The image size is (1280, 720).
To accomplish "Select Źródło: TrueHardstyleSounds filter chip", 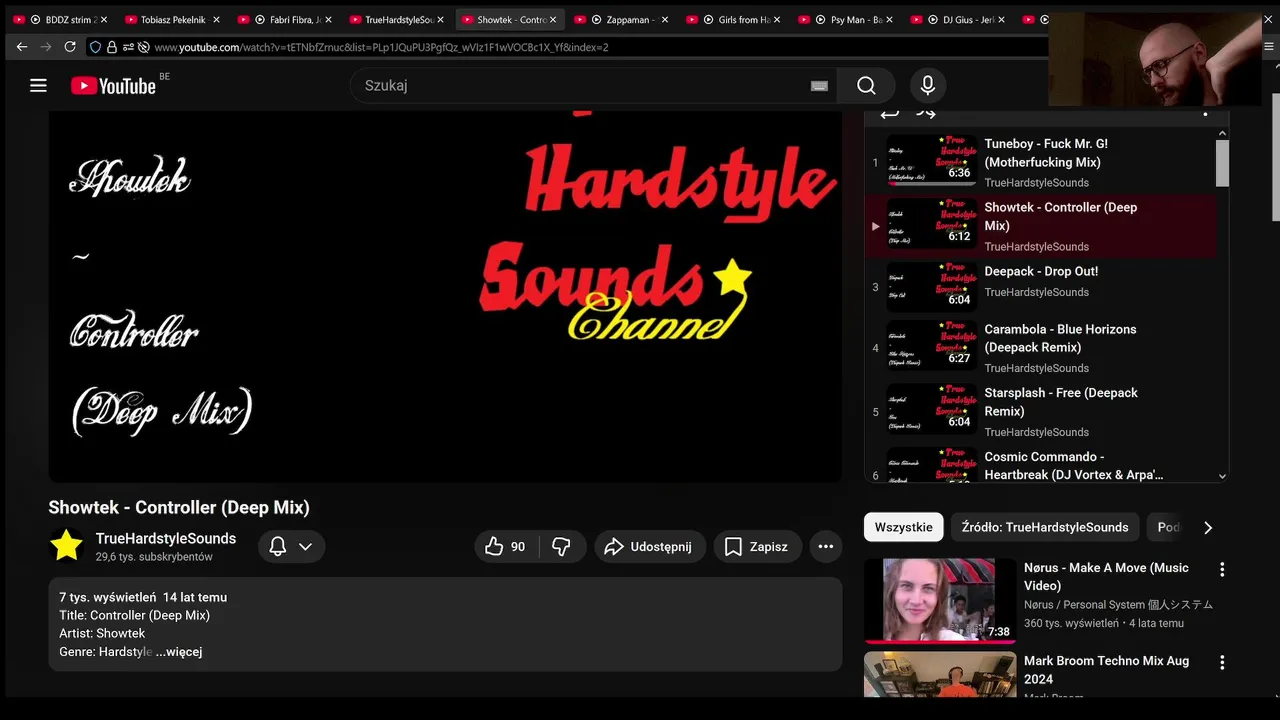I will [1045, 527].
